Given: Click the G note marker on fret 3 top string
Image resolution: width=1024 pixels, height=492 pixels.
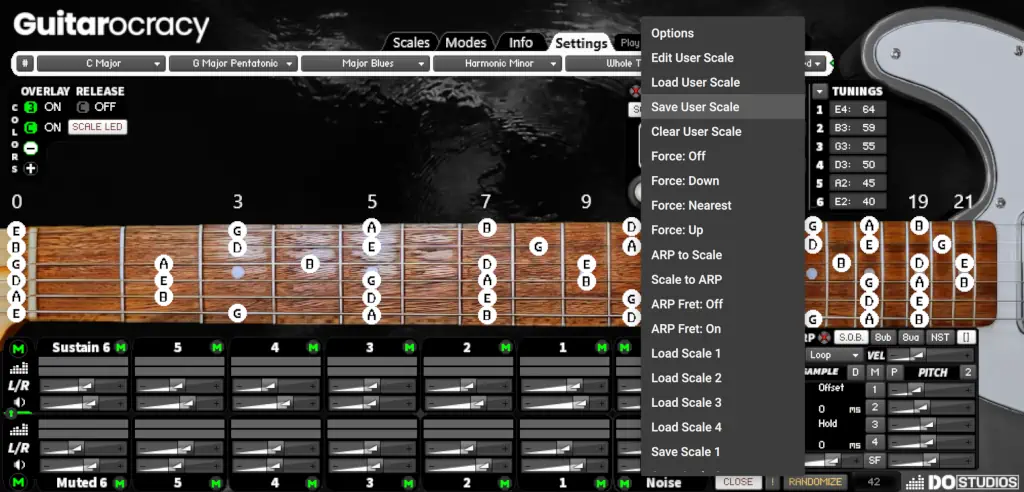Looking at the screenshot, I should tap(238, 230).
